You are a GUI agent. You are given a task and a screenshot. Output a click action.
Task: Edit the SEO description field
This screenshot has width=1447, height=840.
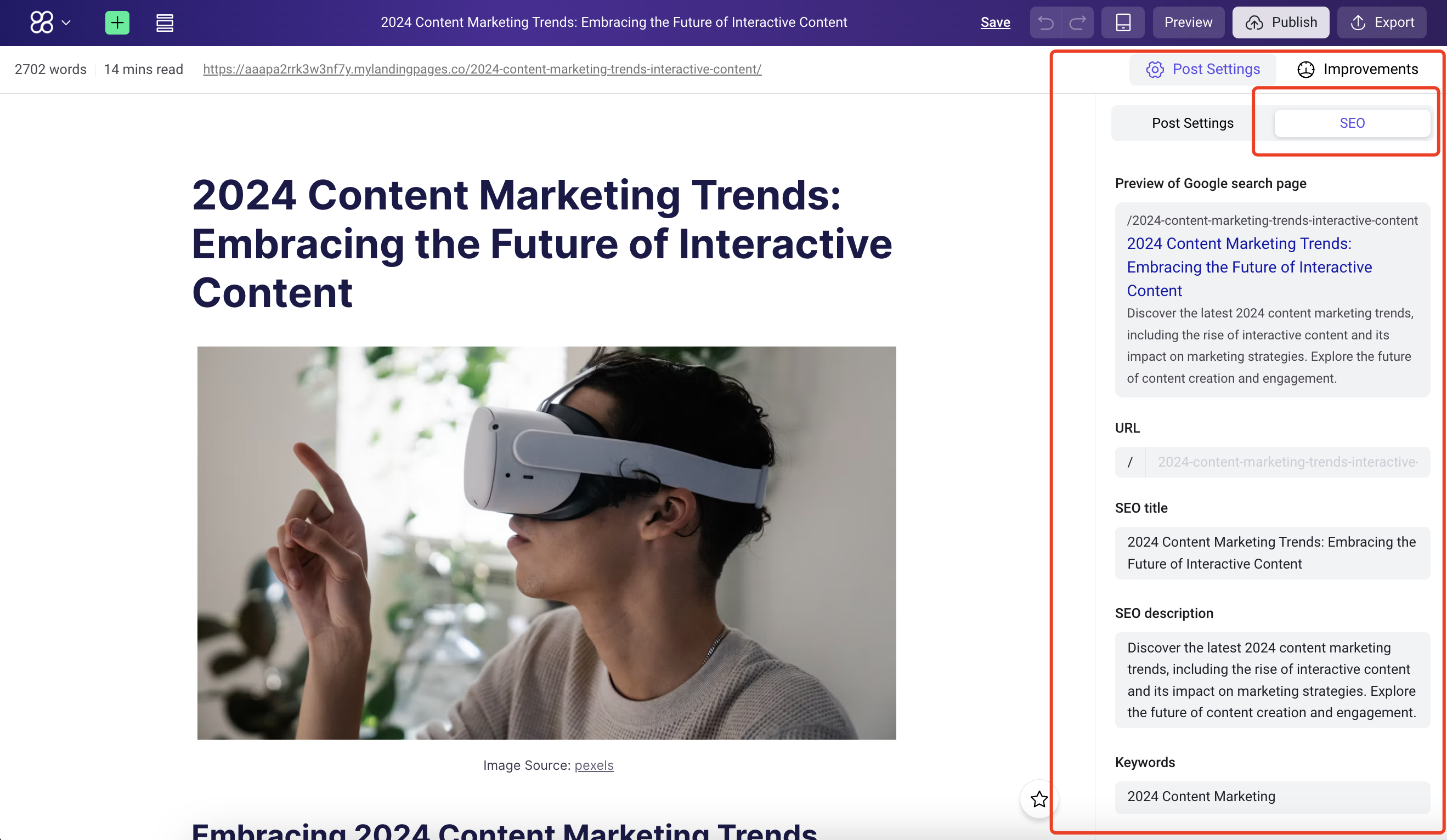pyautogui.click(x=1272, y=680)
